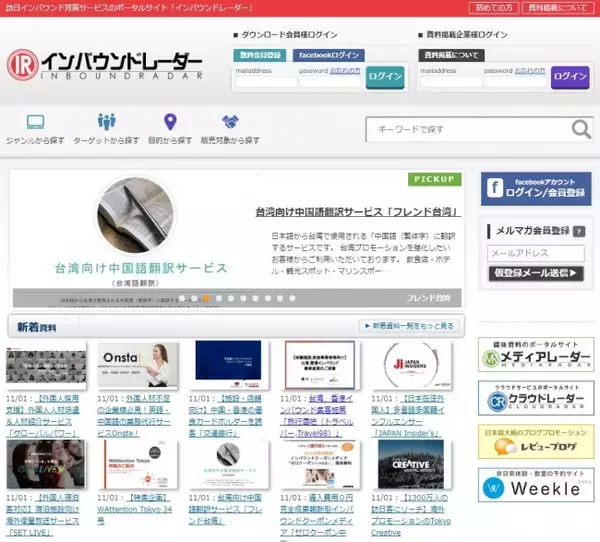This screenshot has width=600, height=542.
Task: Open the クラウドレーダー banner
Action: click(x=536, y=398)
